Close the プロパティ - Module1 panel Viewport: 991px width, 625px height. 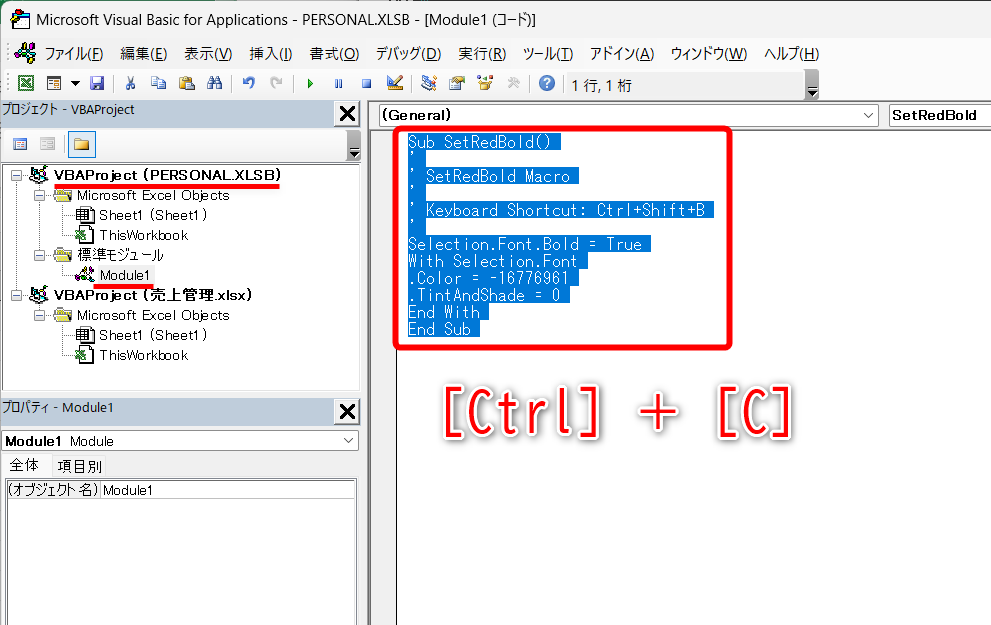click(x=347, y=411)
